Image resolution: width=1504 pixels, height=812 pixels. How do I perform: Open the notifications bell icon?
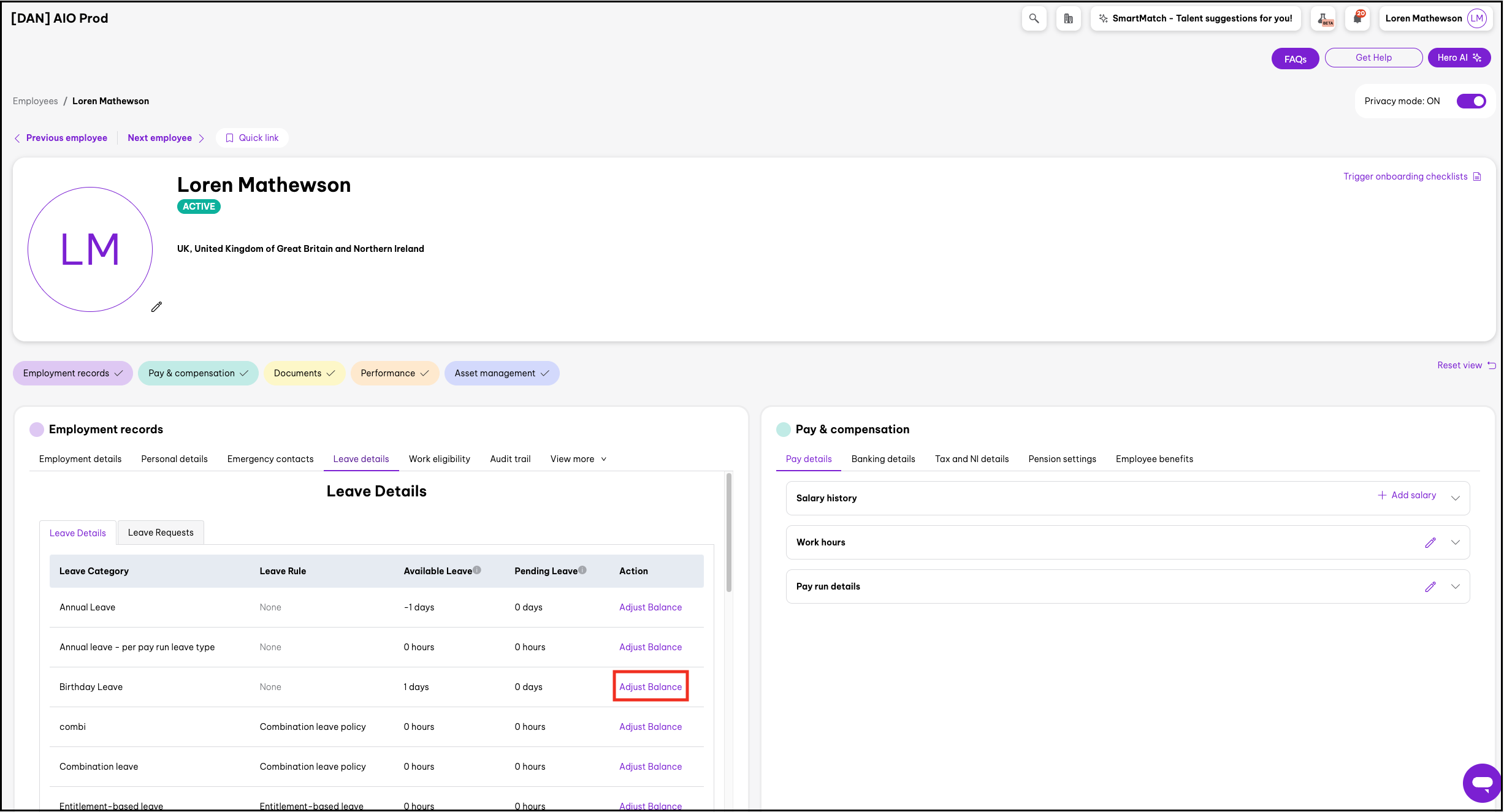click(x=1357, y=18)
